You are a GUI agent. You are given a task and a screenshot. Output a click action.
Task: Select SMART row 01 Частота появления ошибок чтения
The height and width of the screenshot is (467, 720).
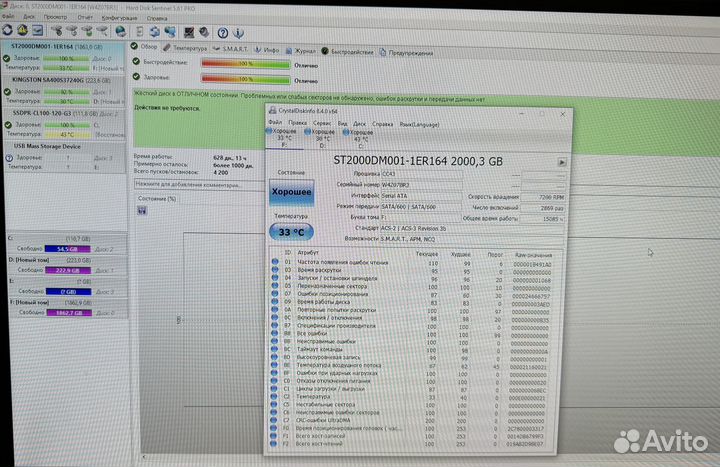click(x=412, y=263)
